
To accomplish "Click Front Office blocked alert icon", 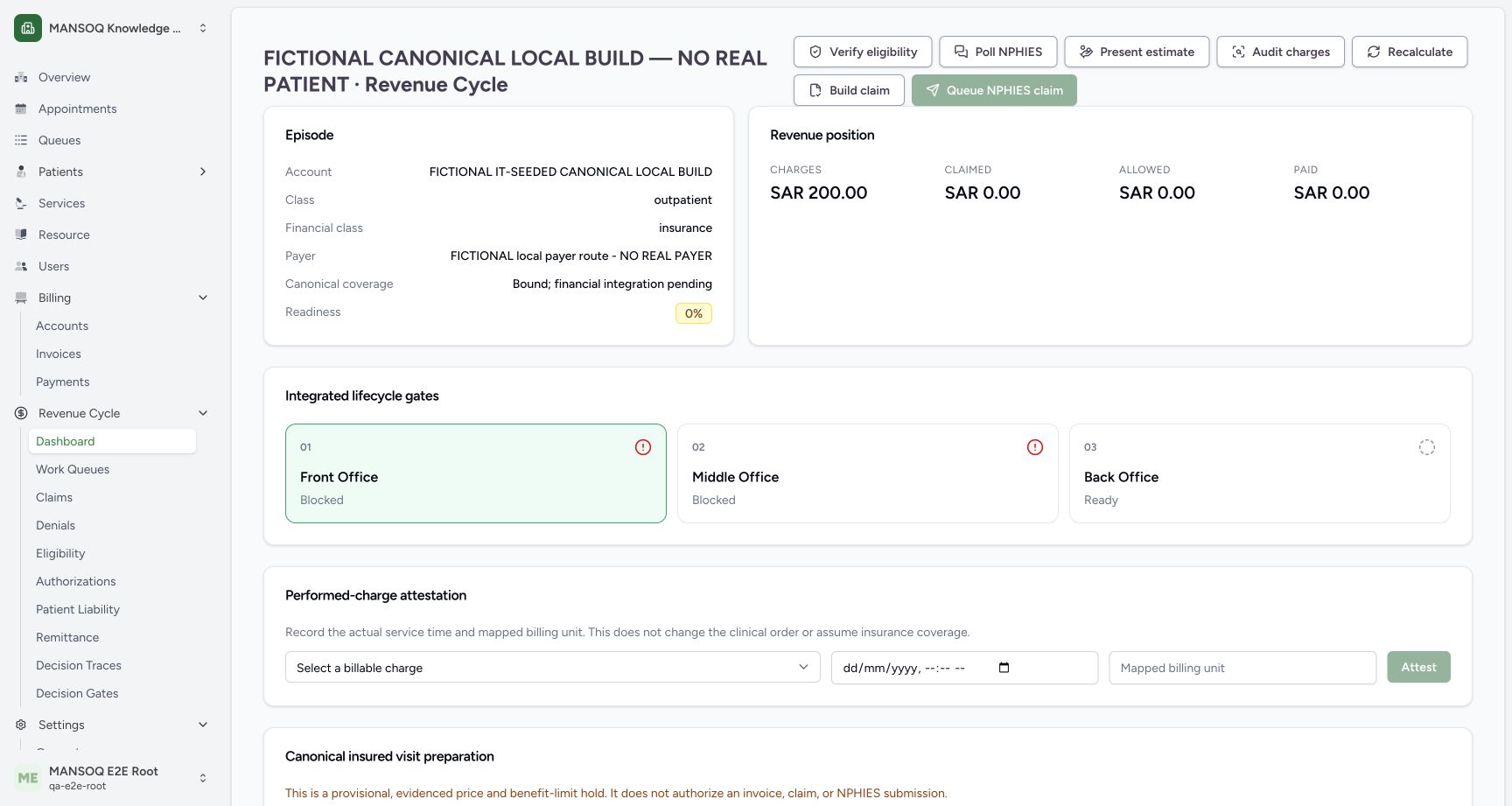I will tap(643, 447).
